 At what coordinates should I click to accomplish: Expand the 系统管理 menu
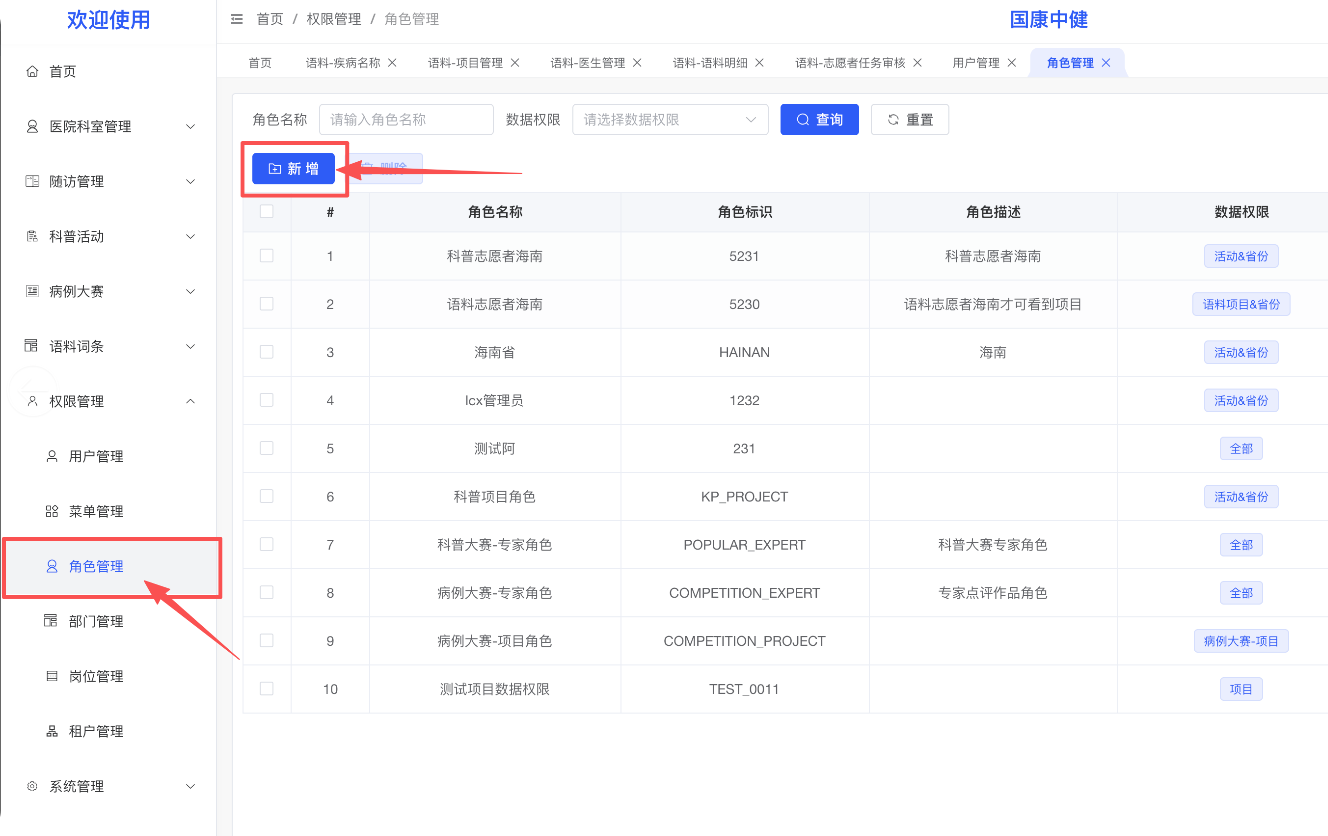click(191, 787)
